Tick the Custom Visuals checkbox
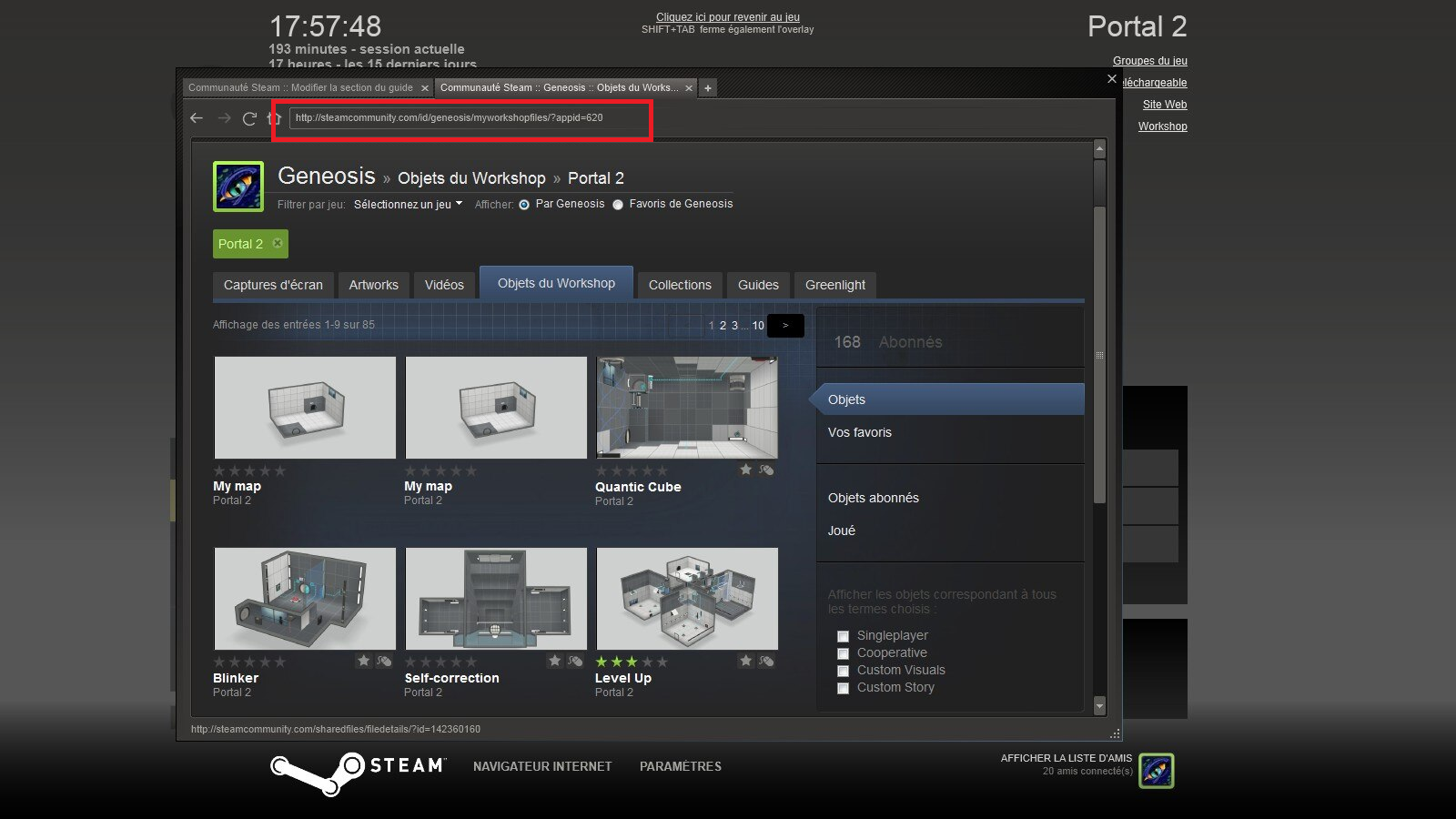 pos(843,671)
